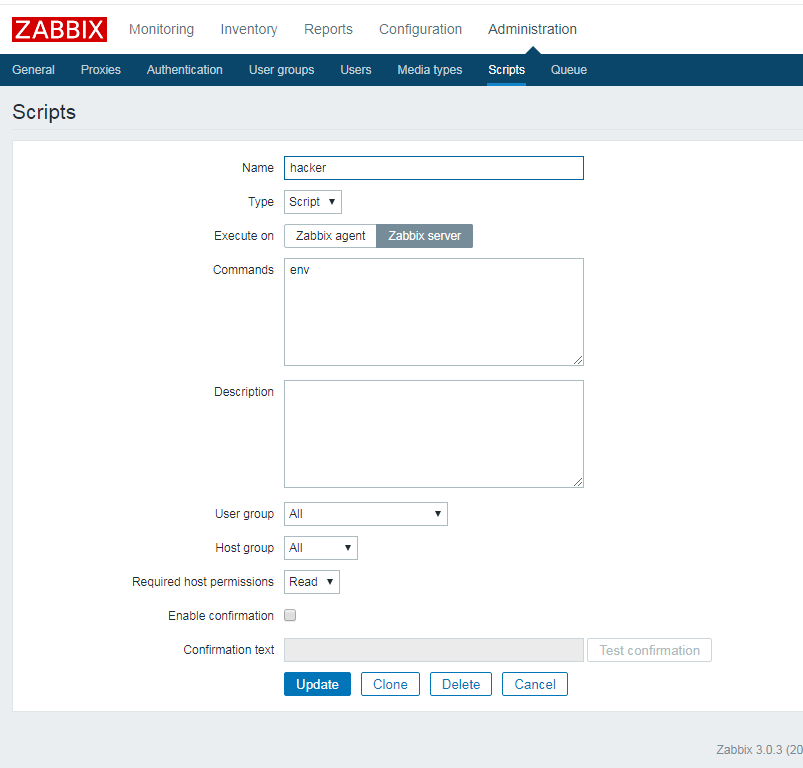Click the Zabbix 3.0.3 version footer text
The image size is (803, 768).
tap(759, 750)
